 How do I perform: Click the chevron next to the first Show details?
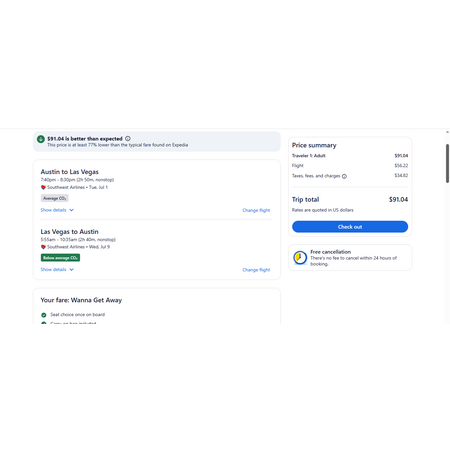[x=71, y=210]
